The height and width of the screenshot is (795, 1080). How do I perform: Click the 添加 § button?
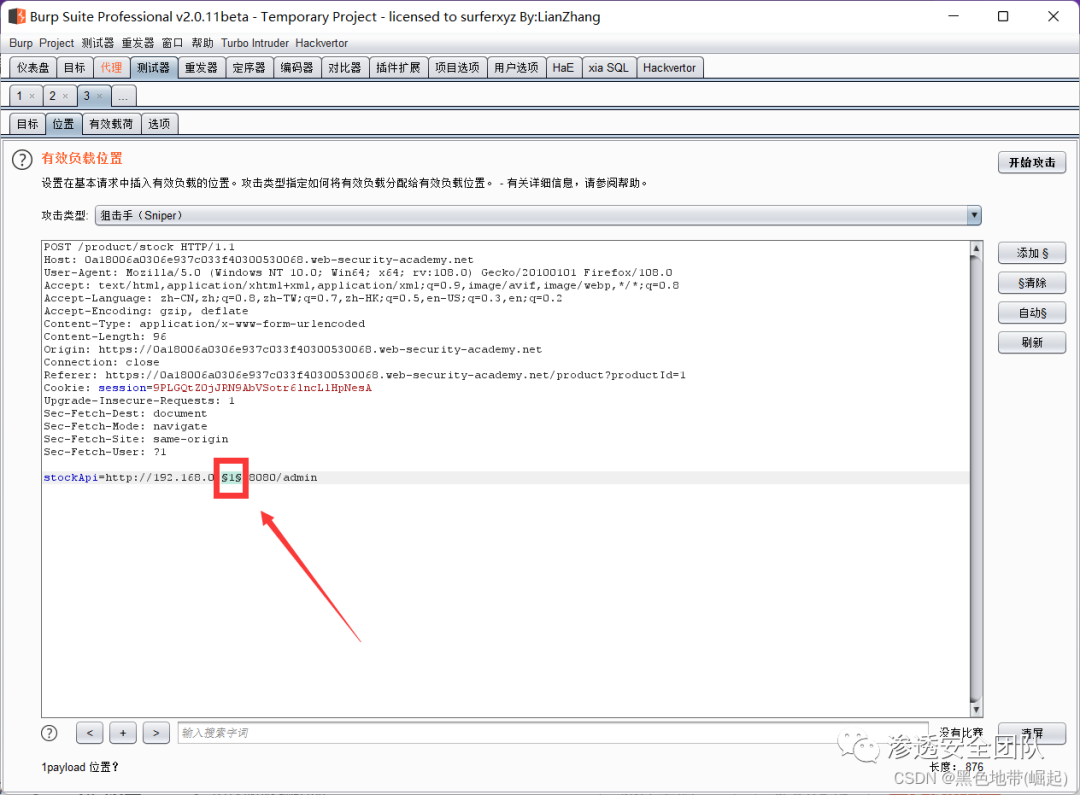(x=1032, y=253)
